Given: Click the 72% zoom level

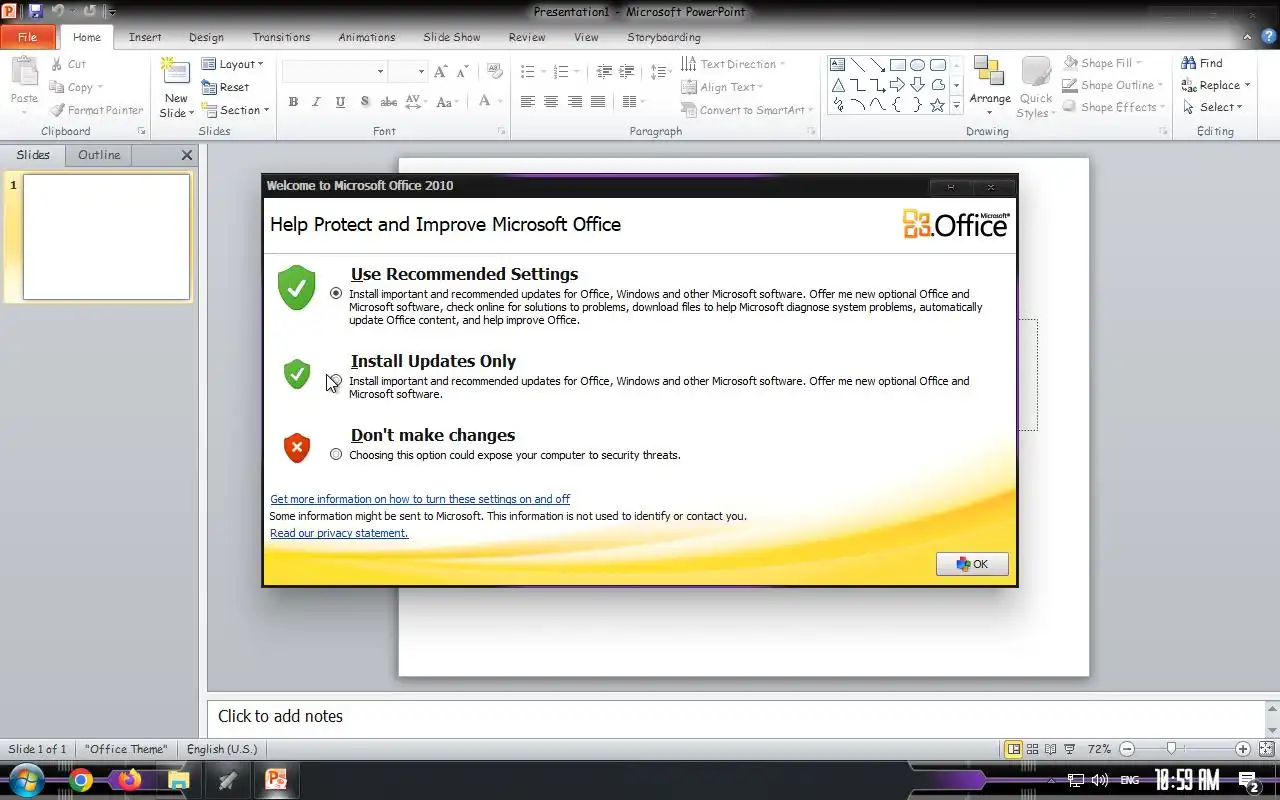Looking at the screenshot, I should tap(1099, 749).
